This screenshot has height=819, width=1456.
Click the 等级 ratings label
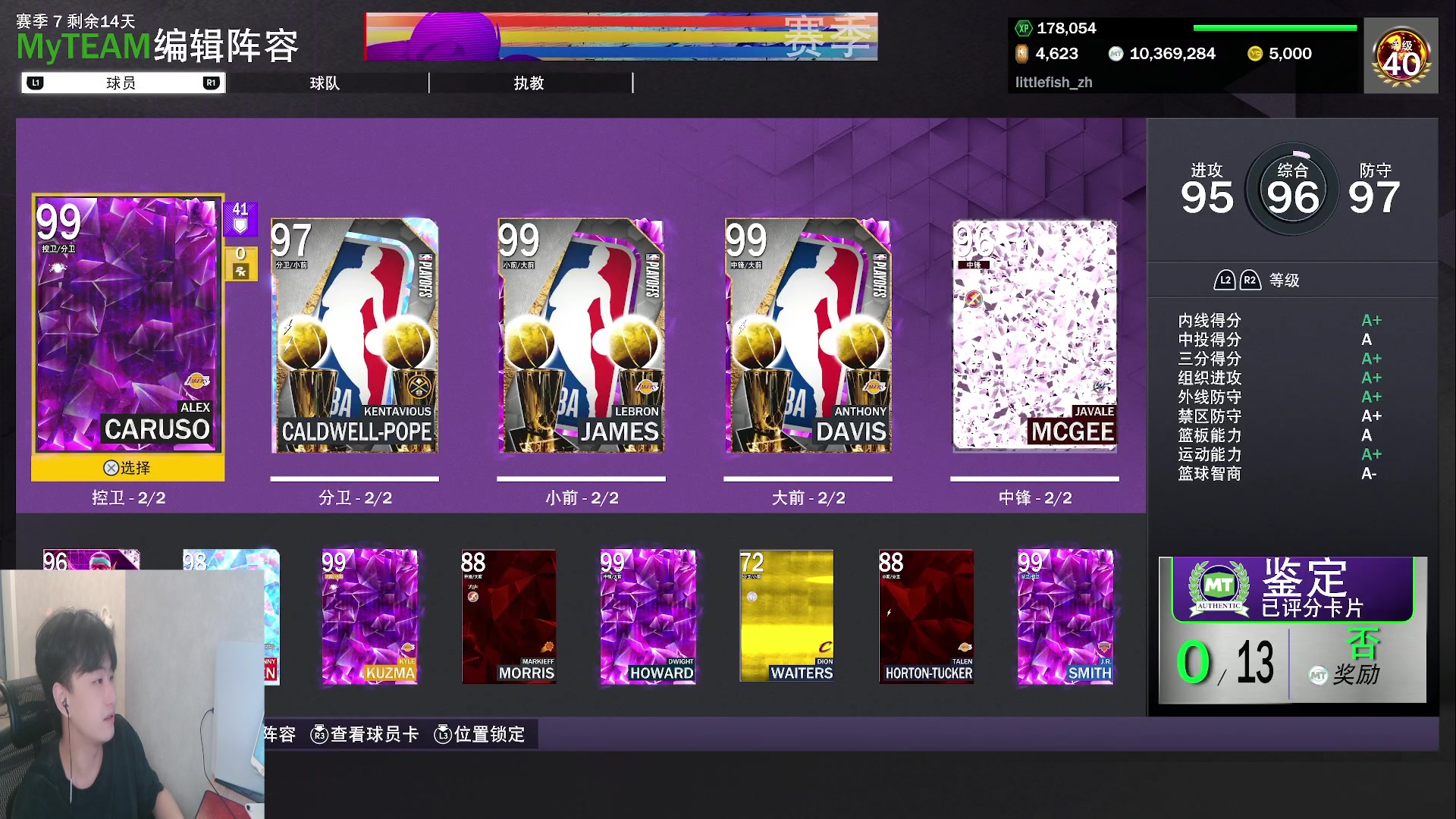(x=1285, y=281)
